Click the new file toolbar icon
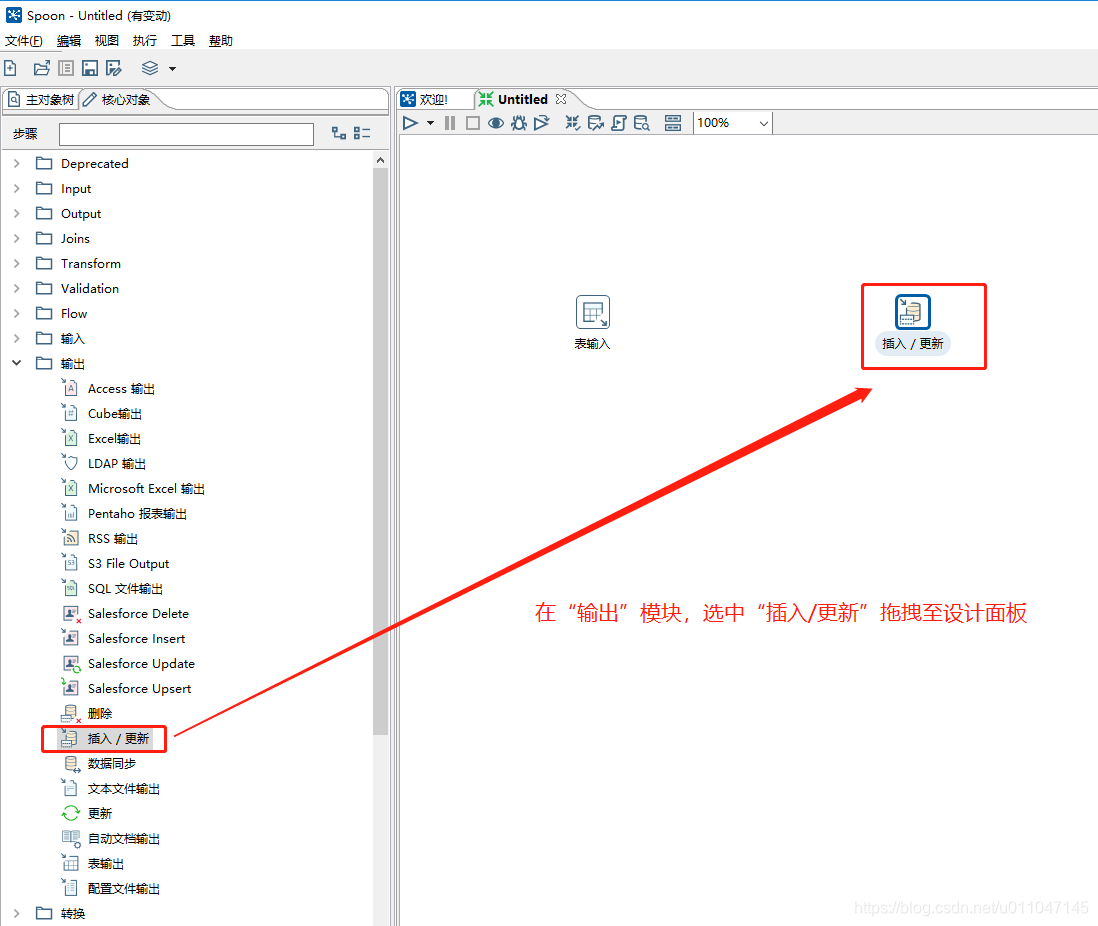This screenshot has height=926, width=1098. (11, 68)
